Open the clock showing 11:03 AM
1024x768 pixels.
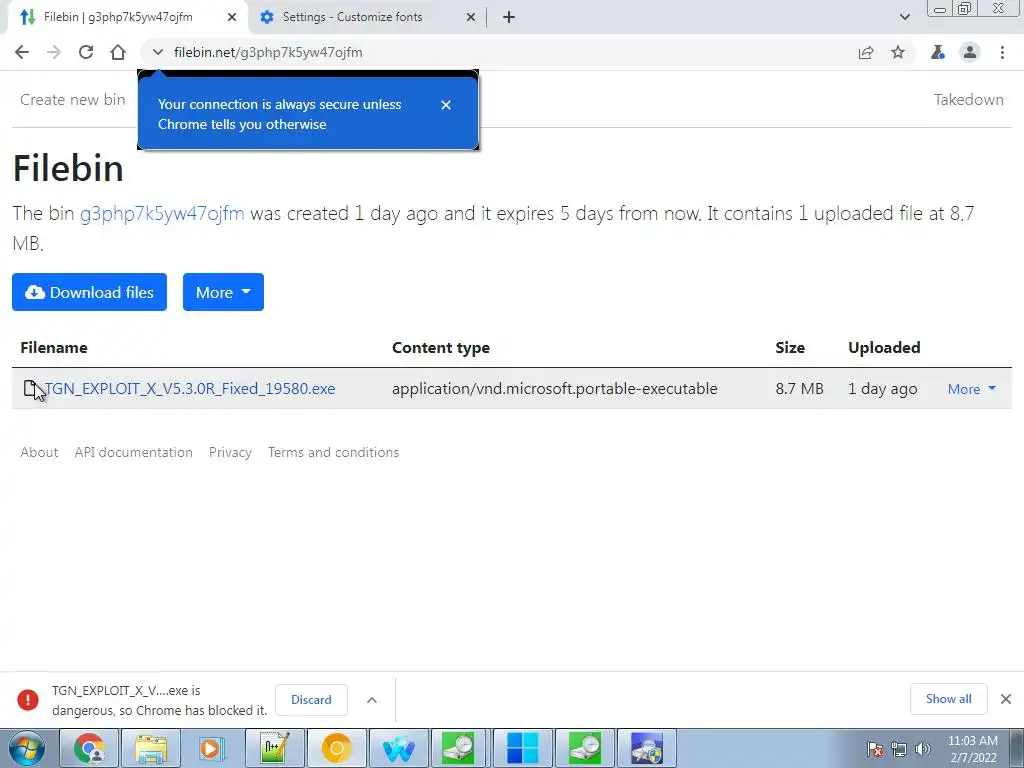tap(972, 749)
